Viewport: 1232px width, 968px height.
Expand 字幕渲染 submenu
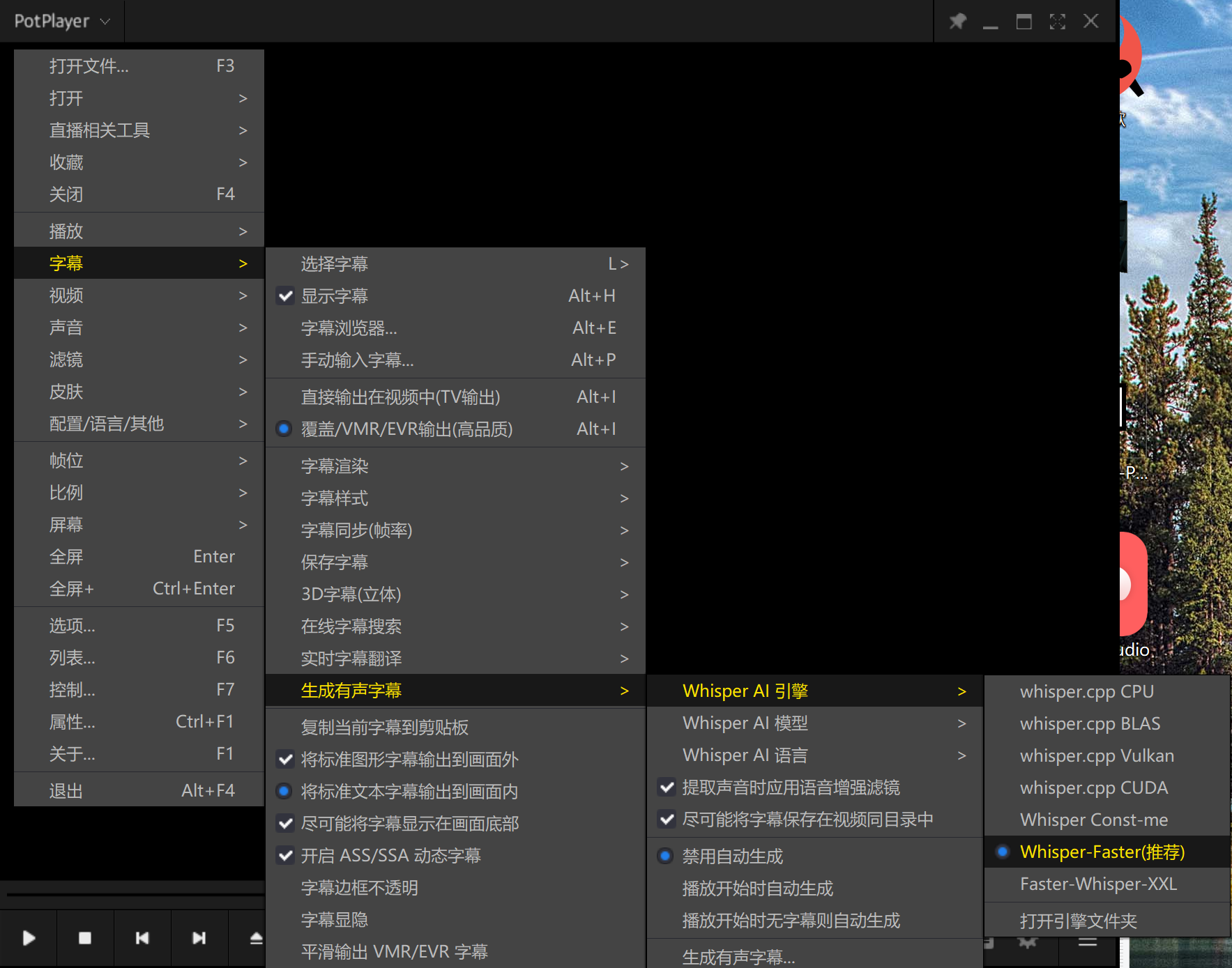[455, 466]
